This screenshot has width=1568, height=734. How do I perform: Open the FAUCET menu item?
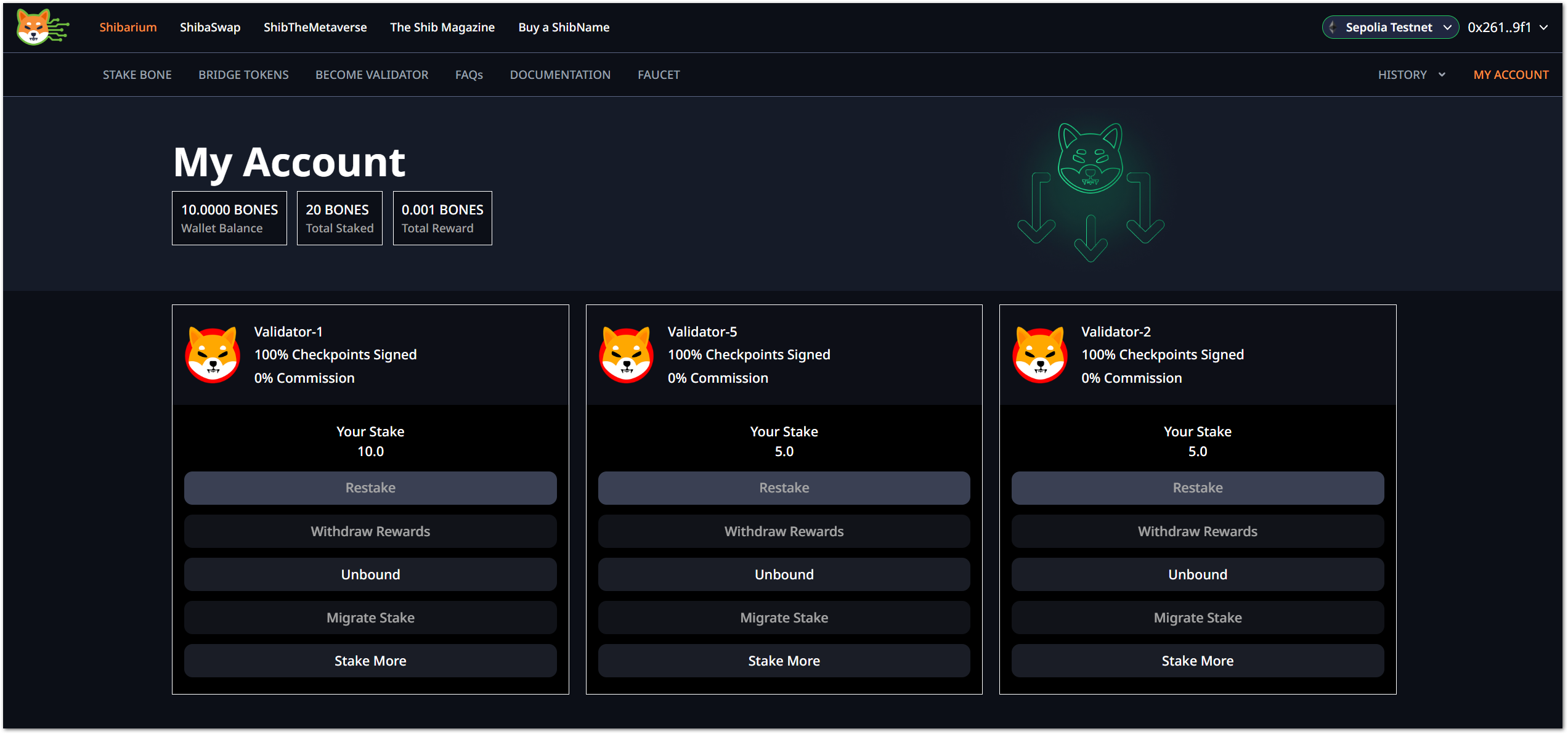pyautogui.click(x=658, y=75)
